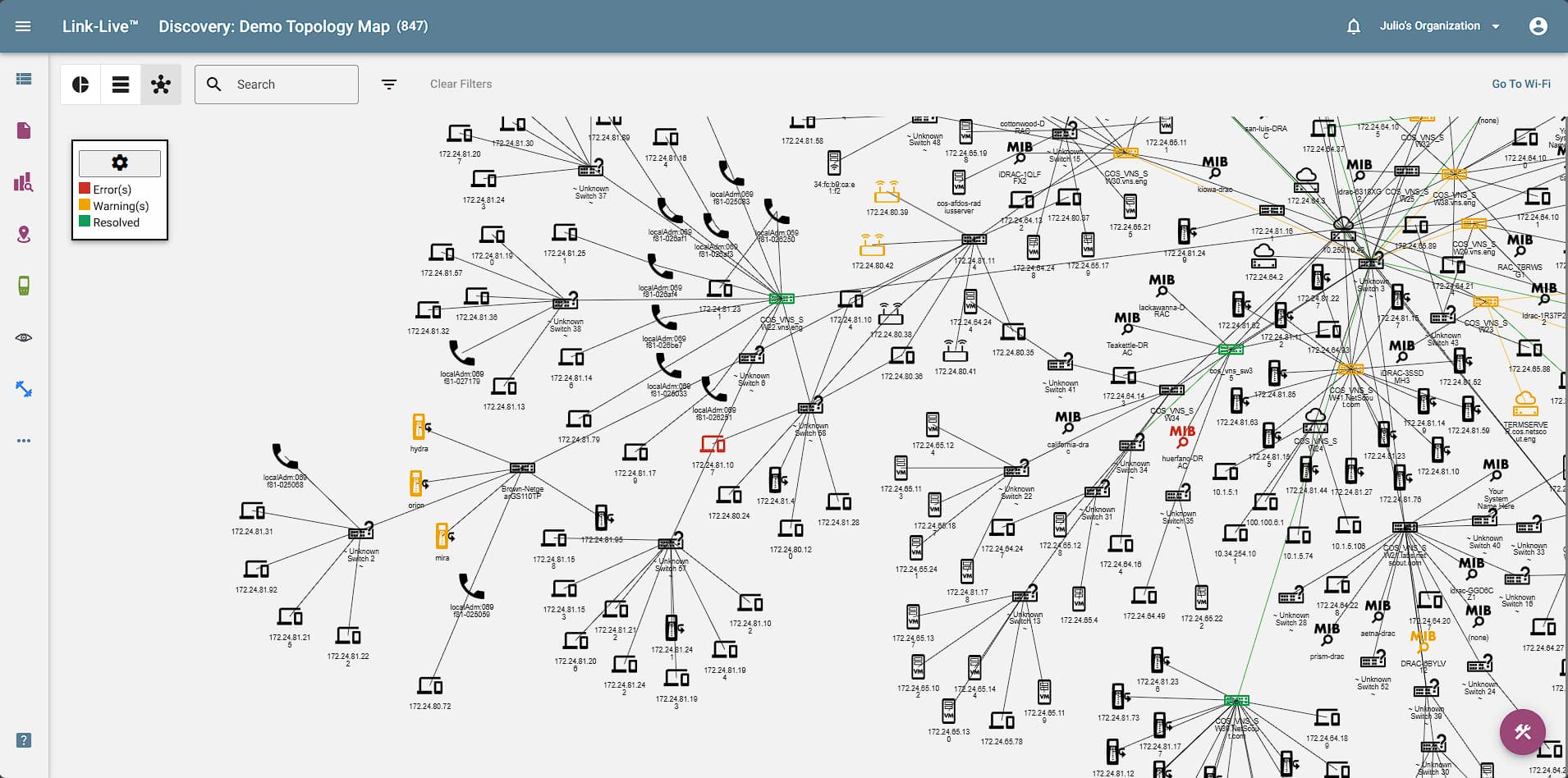
Task: Open the more options ellipsis in sidebar
Action: (24, 440)
